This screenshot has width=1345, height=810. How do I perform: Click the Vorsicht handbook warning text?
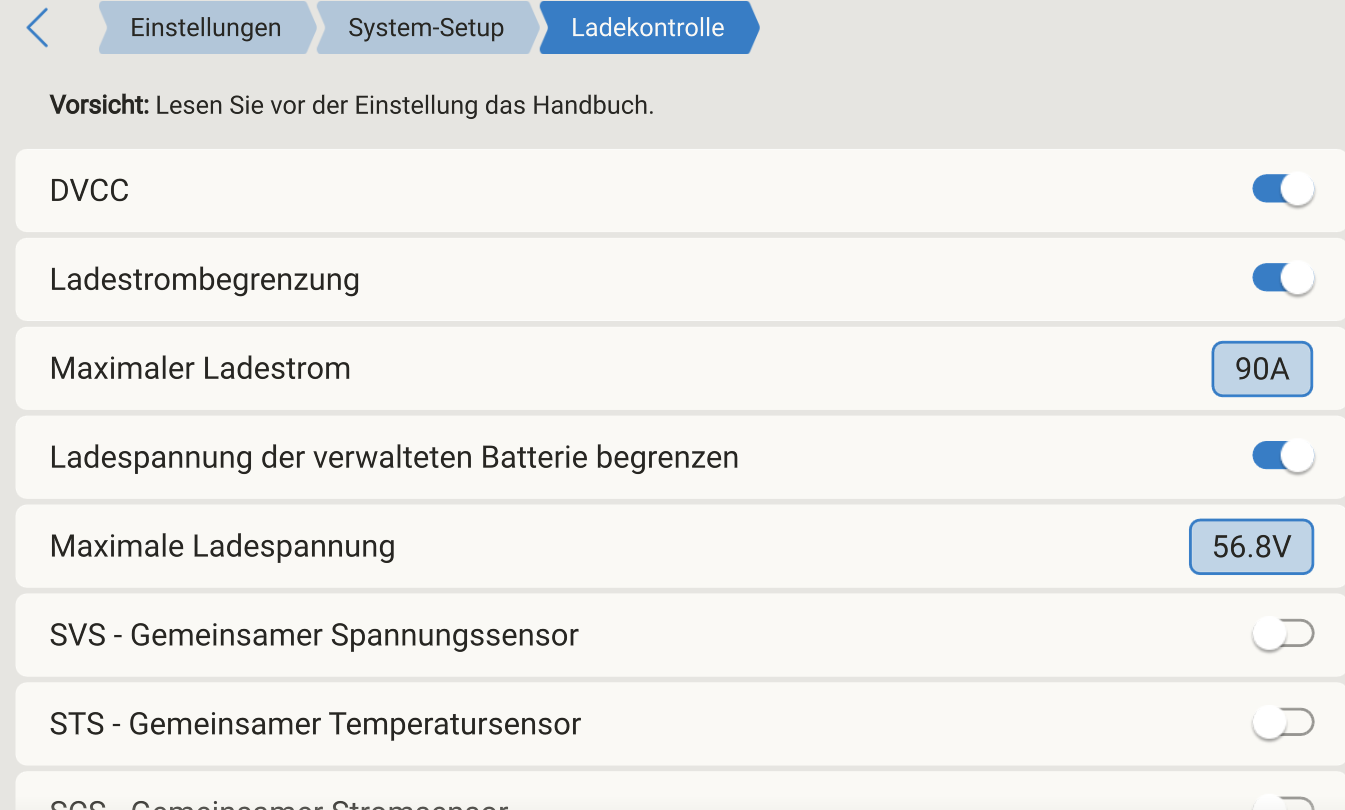tap(352, 105)
